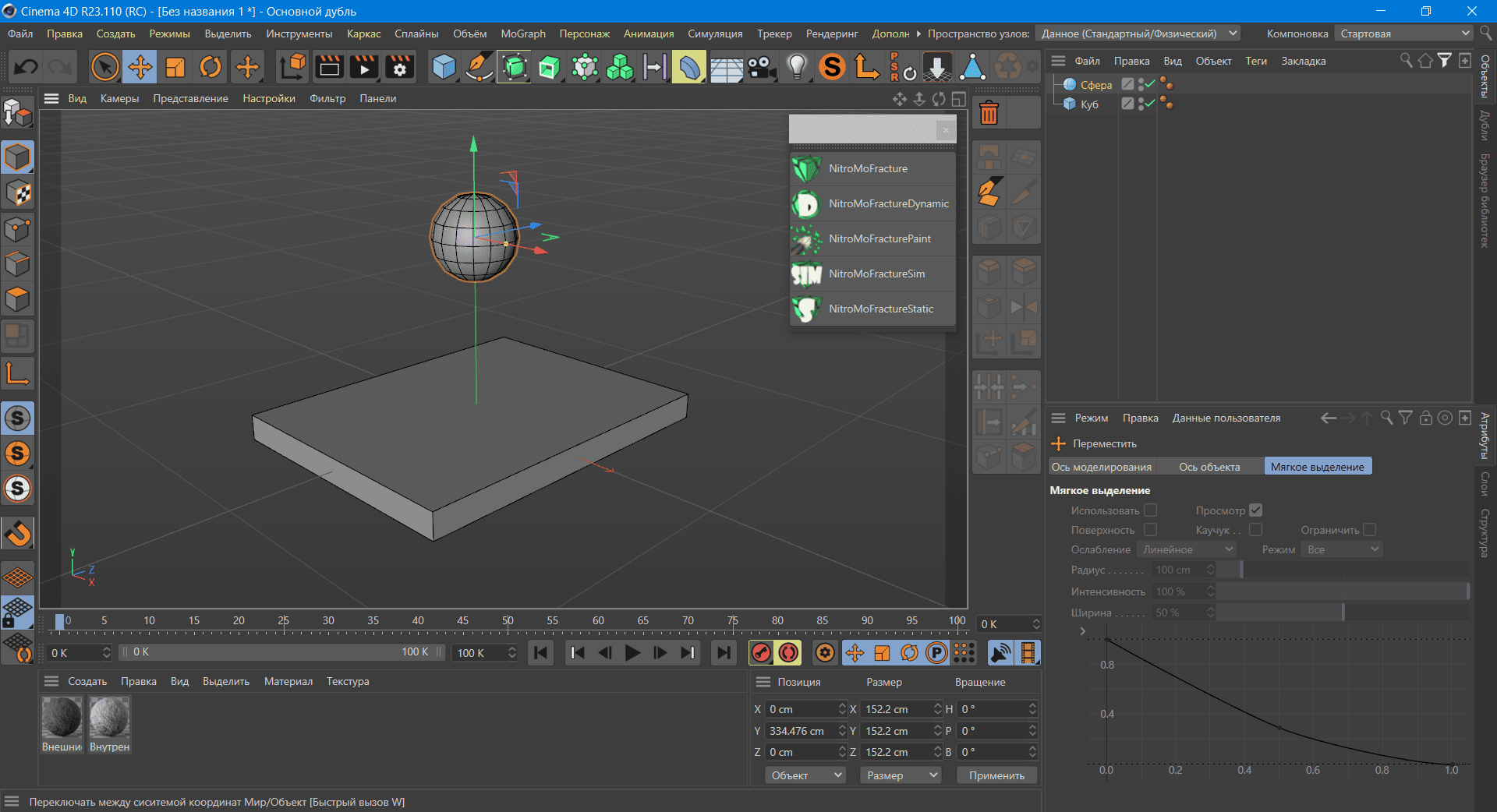
Task: Enable Make Editable in left toolbar
Action: [x=17, y=114]
